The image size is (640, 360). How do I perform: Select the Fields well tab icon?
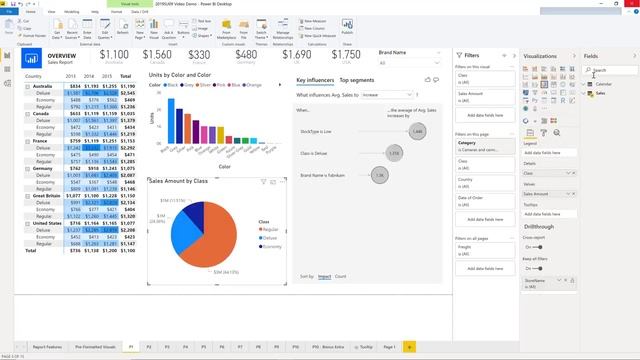[x=530, y=133]
